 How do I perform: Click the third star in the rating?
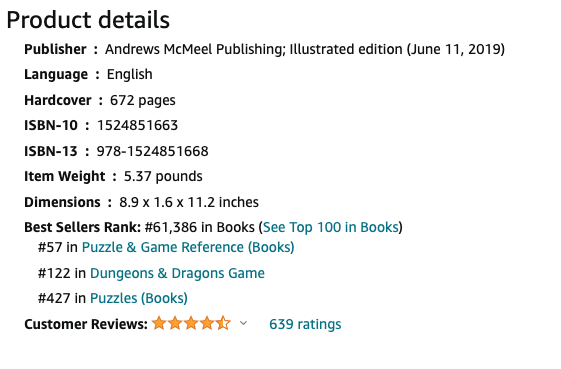click(191, 323)
